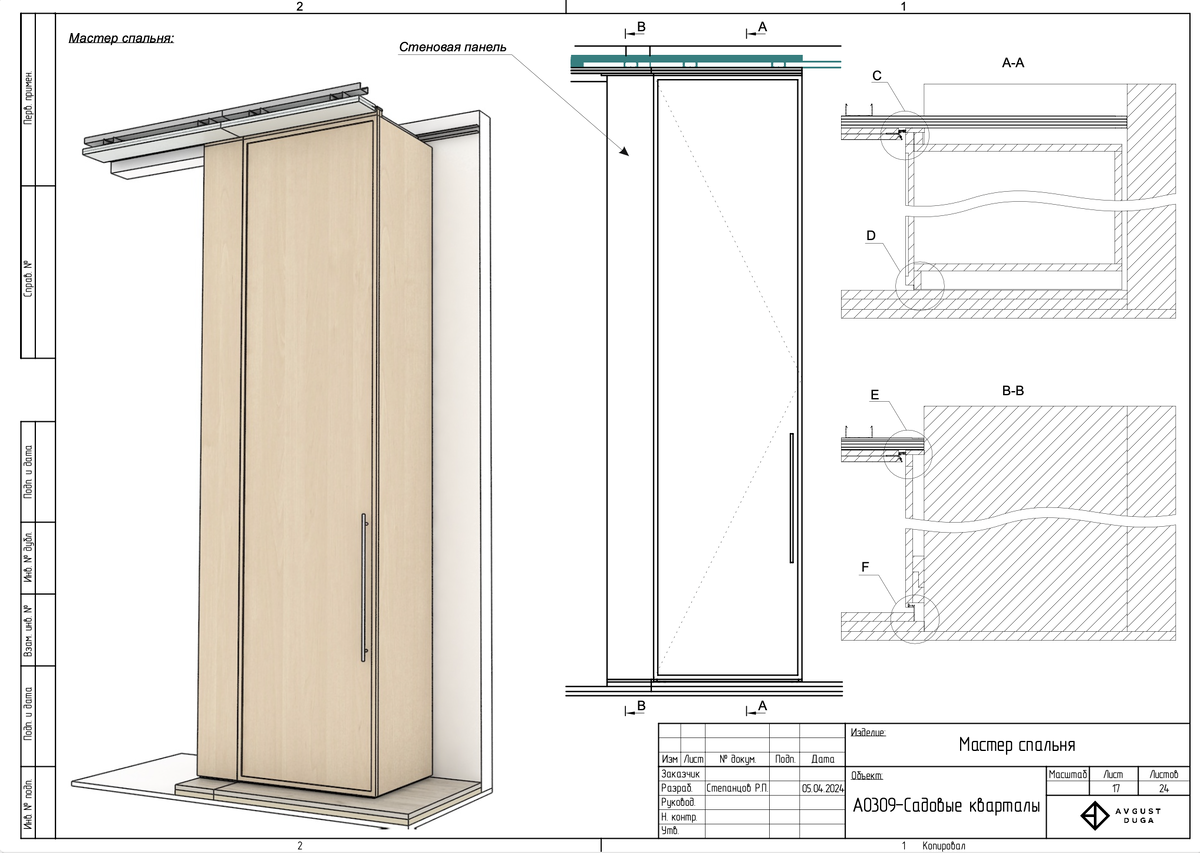Click the total sheets value '24'
Viewport: 1200px width, 853px height.
[1163, 789]
